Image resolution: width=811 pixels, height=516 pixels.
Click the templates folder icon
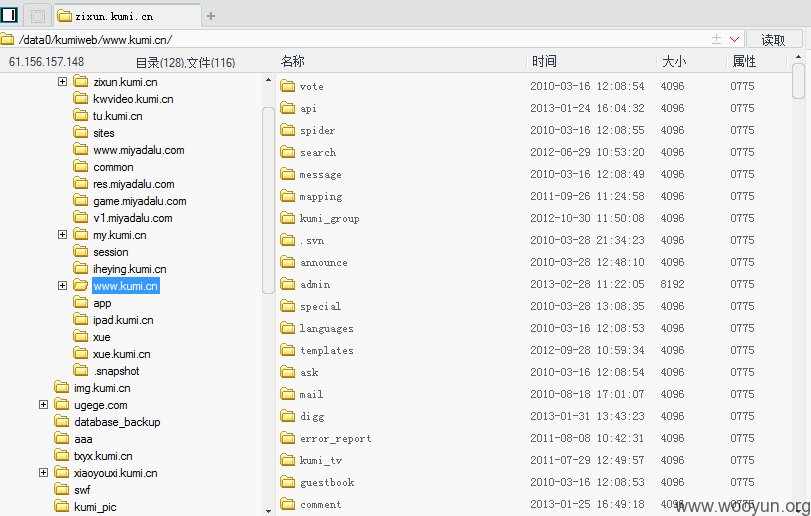(288, 350)
